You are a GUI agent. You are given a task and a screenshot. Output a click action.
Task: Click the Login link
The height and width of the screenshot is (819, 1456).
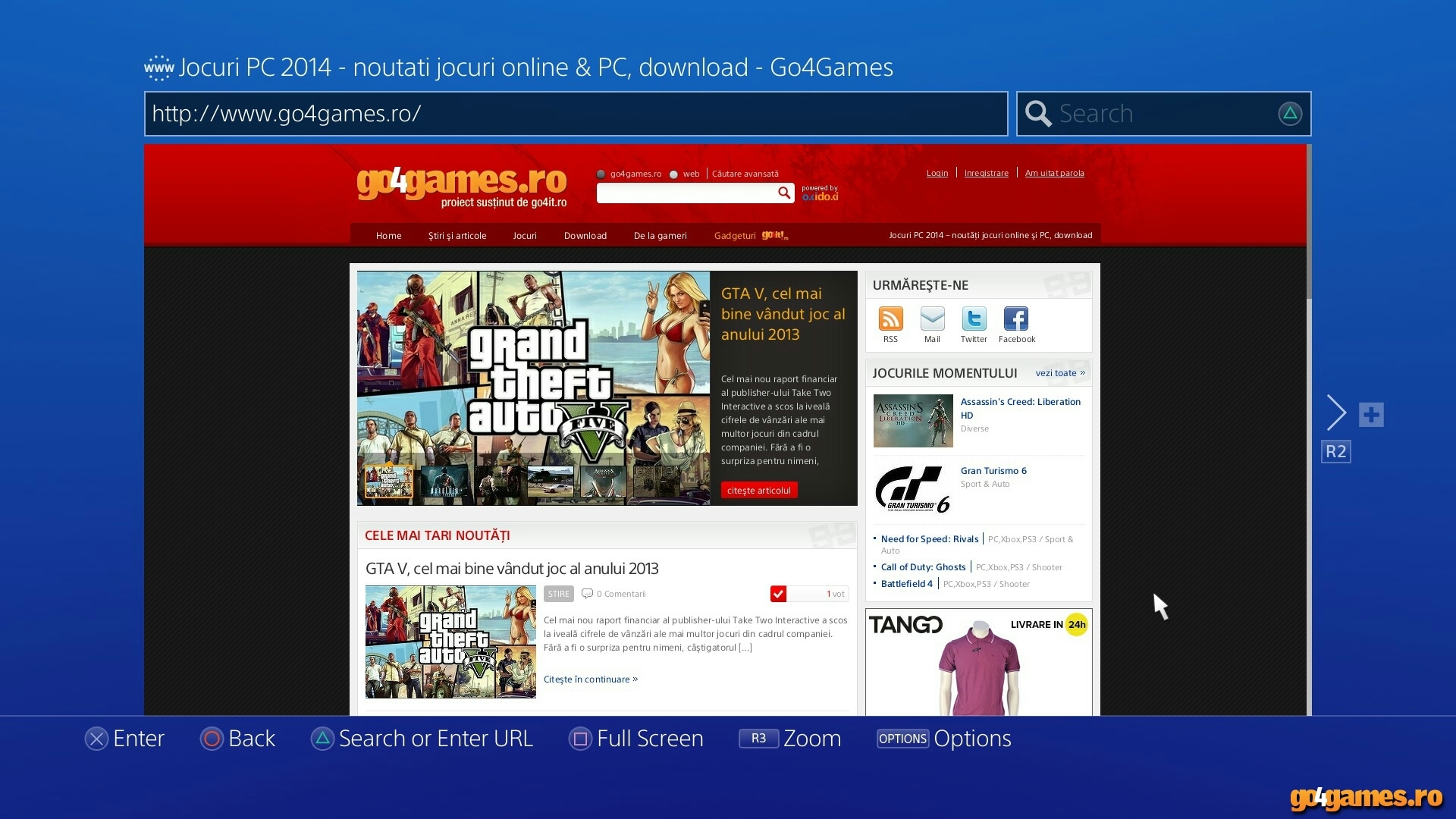pos(937,173)
